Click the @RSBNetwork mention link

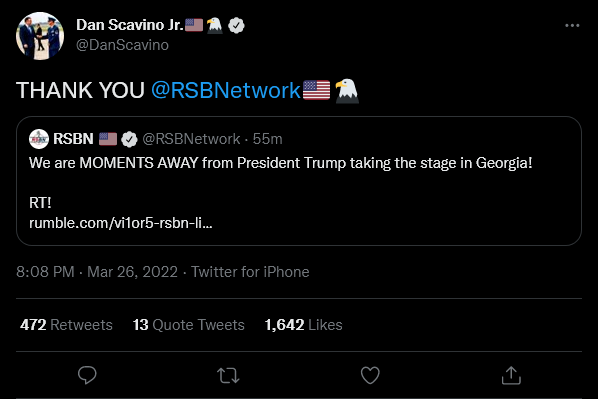pos(226,90)
